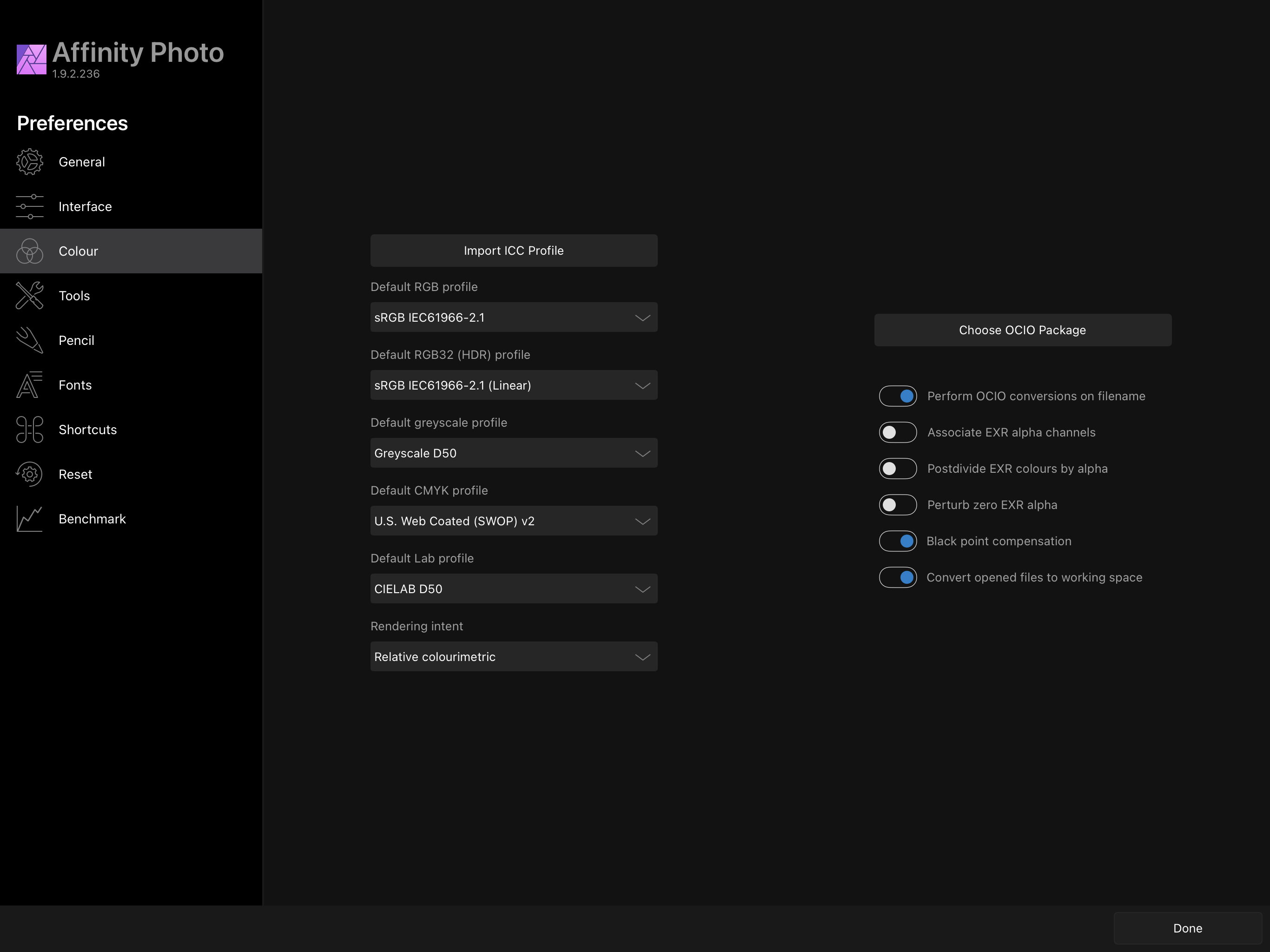Viewport: 1270px width, 952px height.
Task: Click the Fonts letter A icon
Action: 29,385
